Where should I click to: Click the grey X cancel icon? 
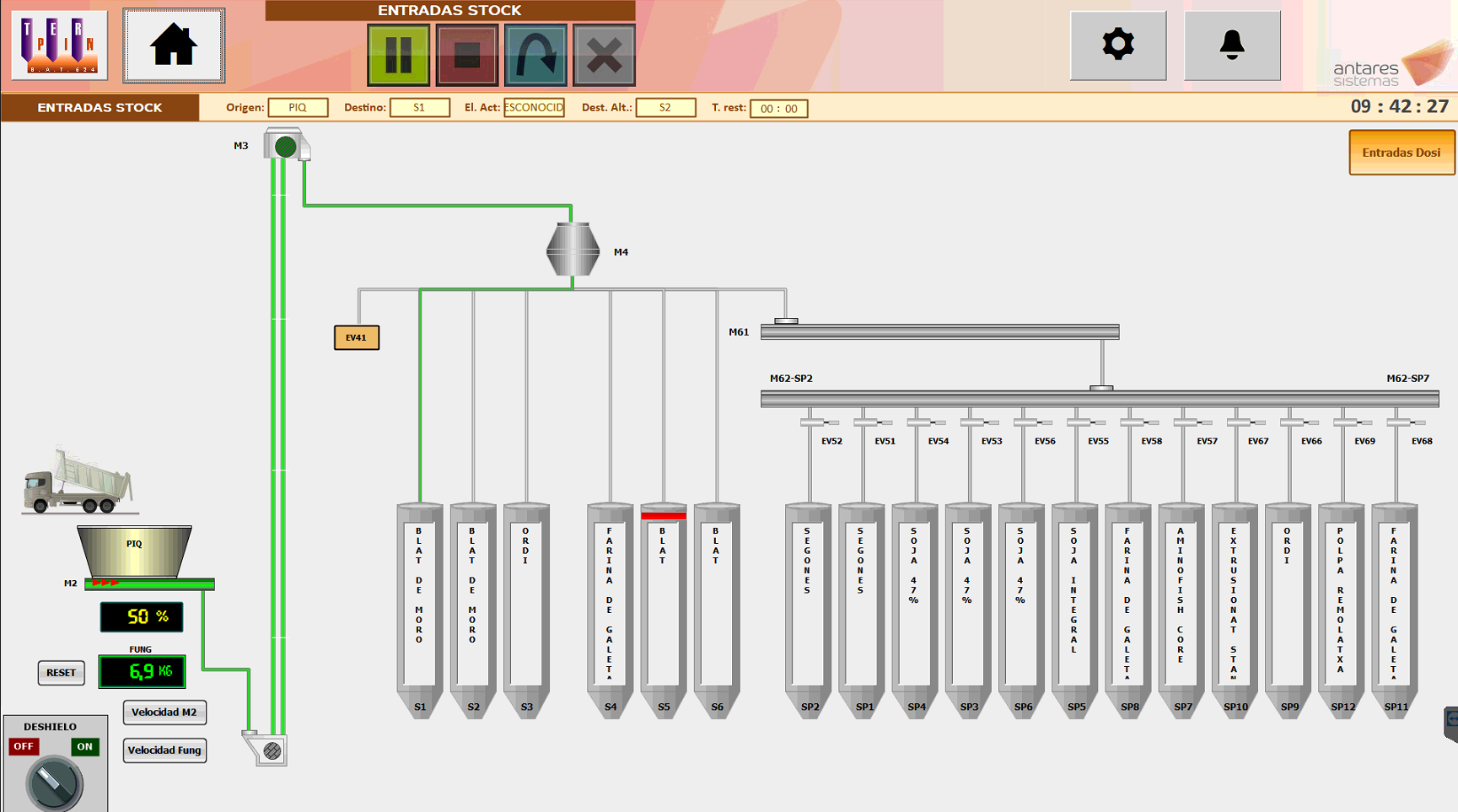coord(604,56)
